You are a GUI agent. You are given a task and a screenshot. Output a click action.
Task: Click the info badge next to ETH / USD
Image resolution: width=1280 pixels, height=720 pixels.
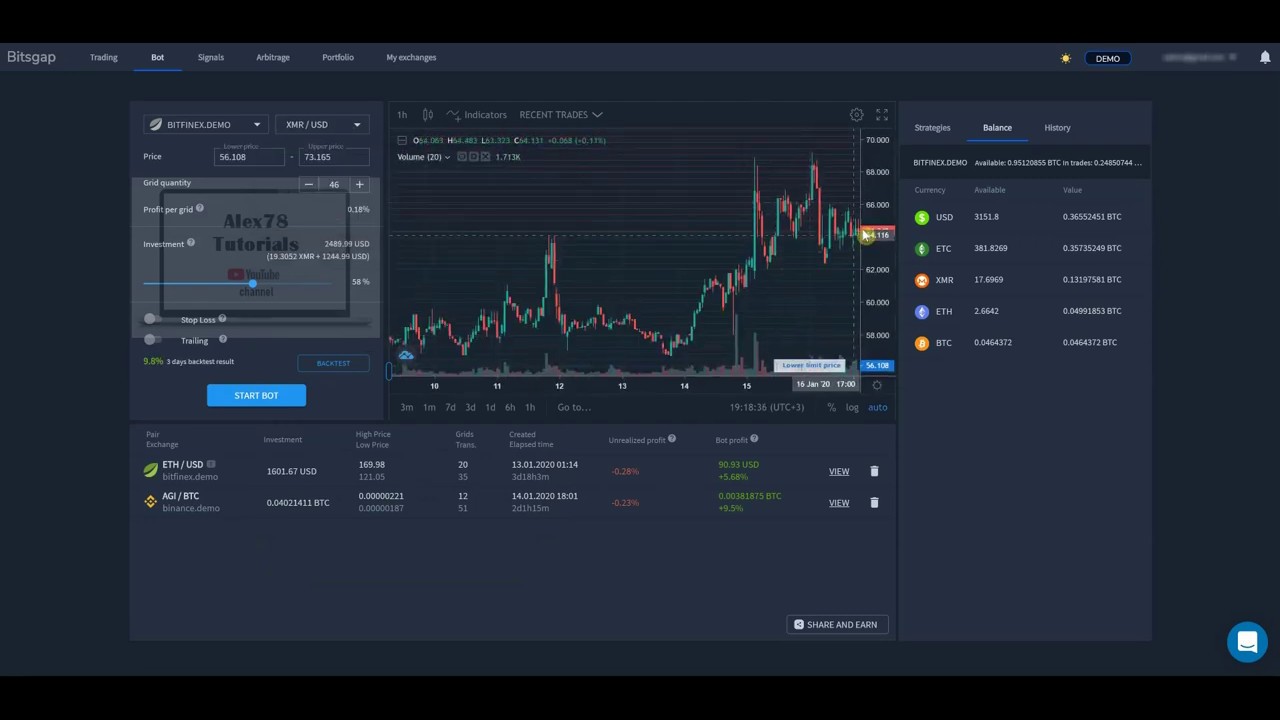[x=211, y=464]
